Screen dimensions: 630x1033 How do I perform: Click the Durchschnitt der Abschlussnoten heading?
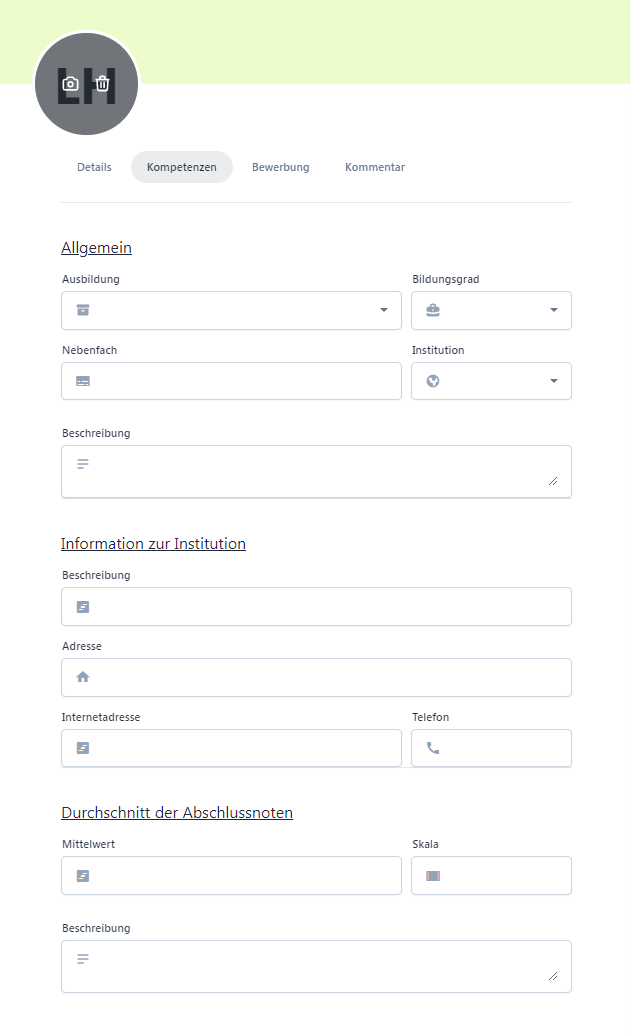(x=177, y=812)
